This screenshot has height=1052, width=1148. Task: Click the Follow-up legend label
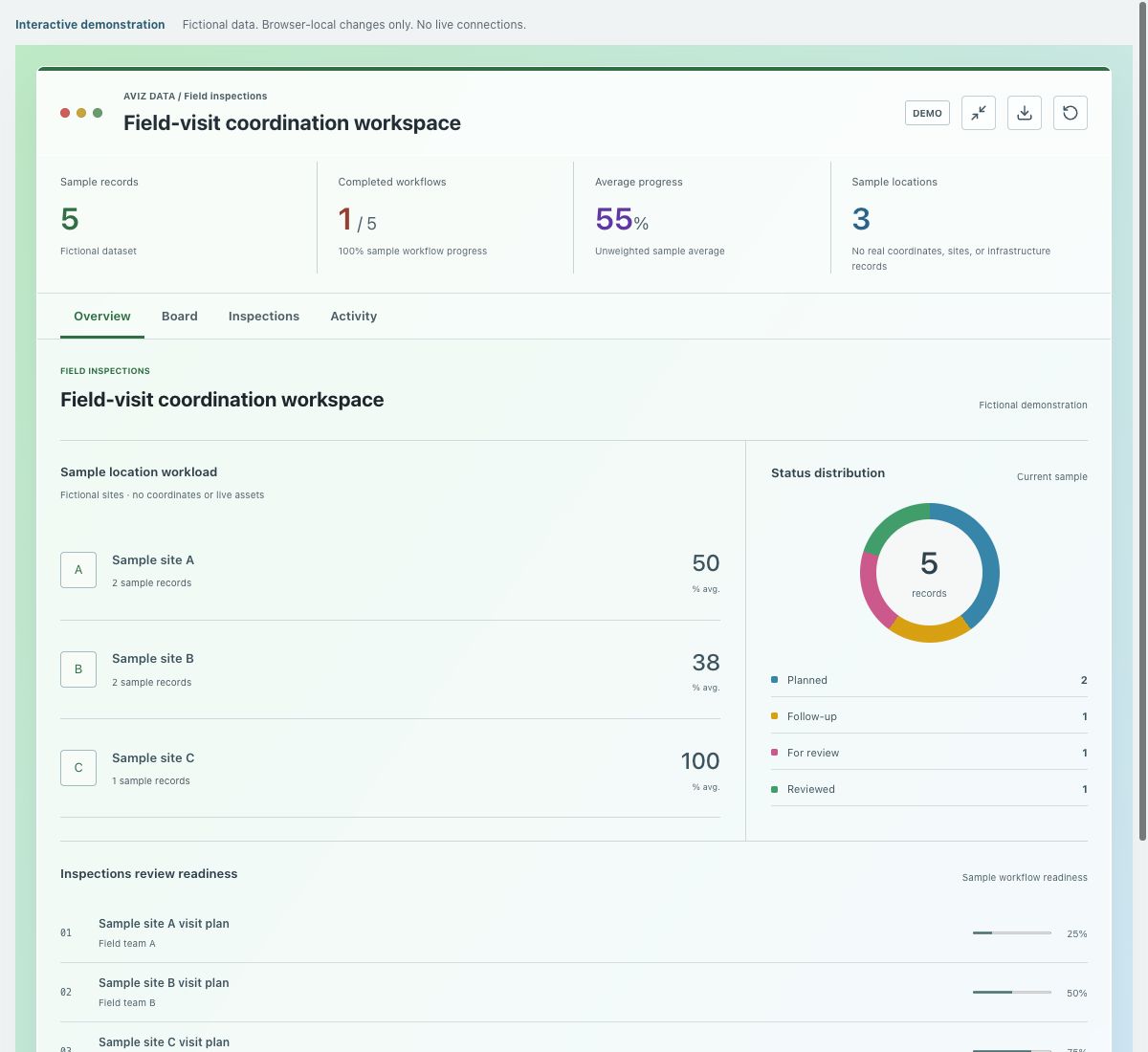pyautogui.click(x=812, y=716)
